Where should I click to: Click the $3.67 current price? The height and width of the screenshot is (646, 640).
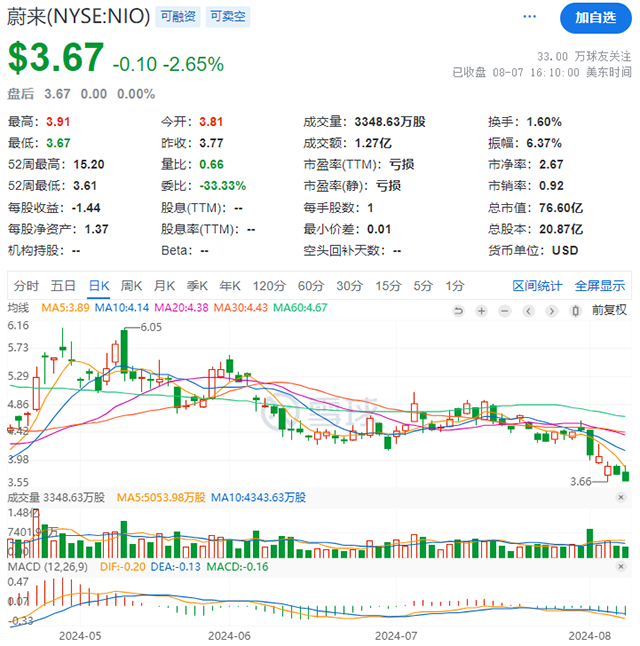click(56, 57)
